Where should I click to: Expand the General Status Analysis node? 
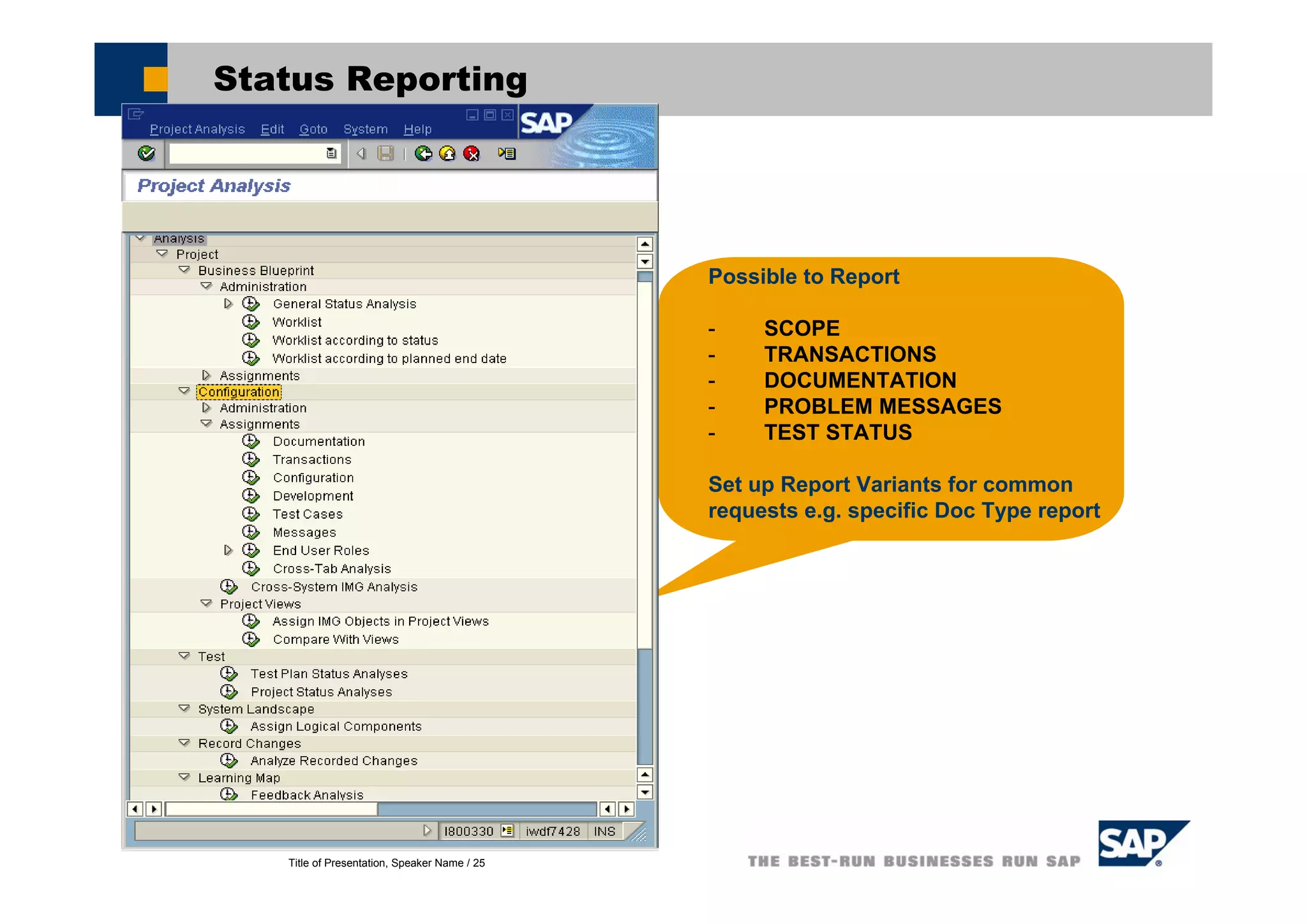click(228, 304)
